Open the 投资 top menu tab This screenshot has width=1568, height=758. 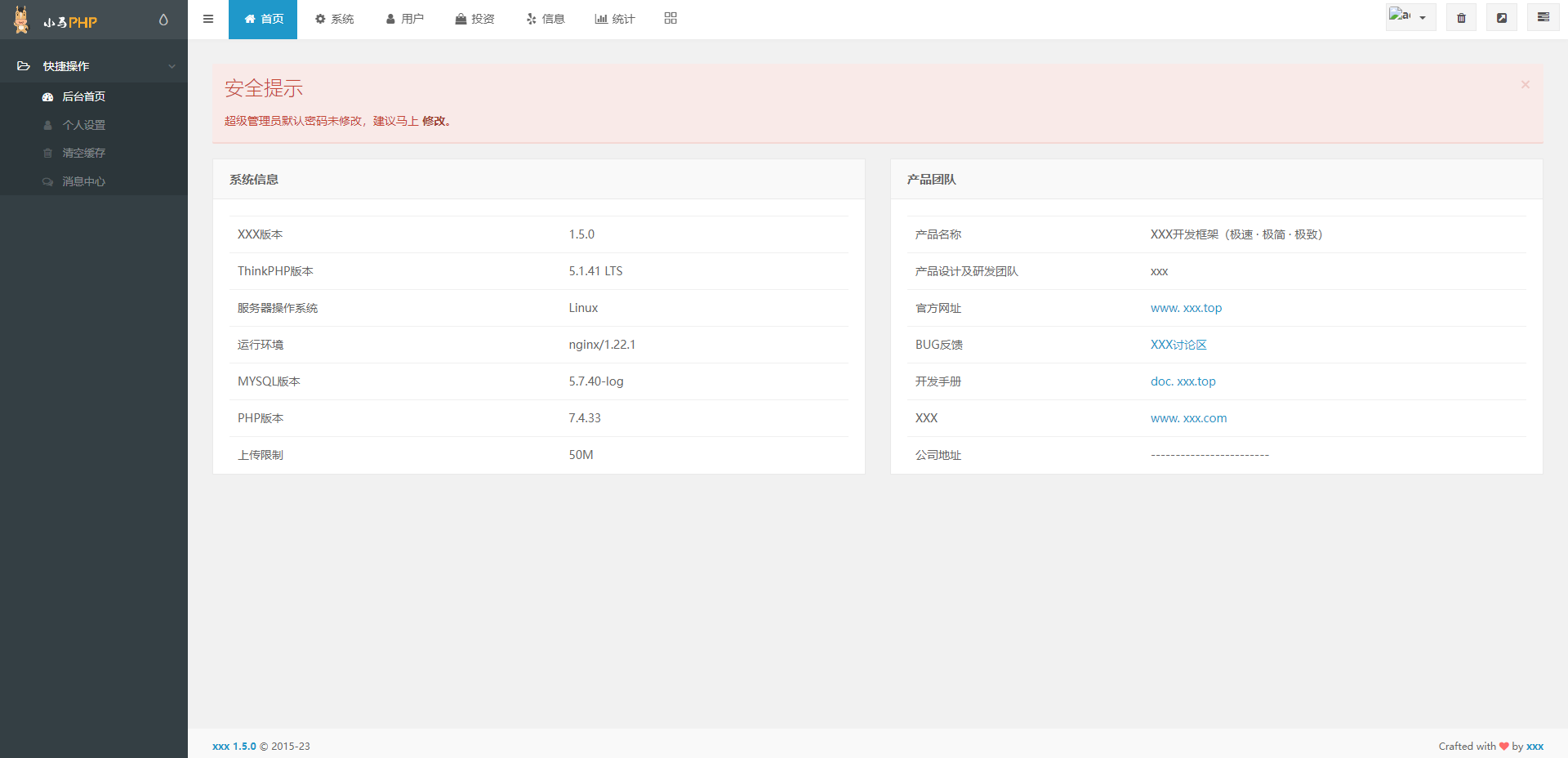[474, 19]
